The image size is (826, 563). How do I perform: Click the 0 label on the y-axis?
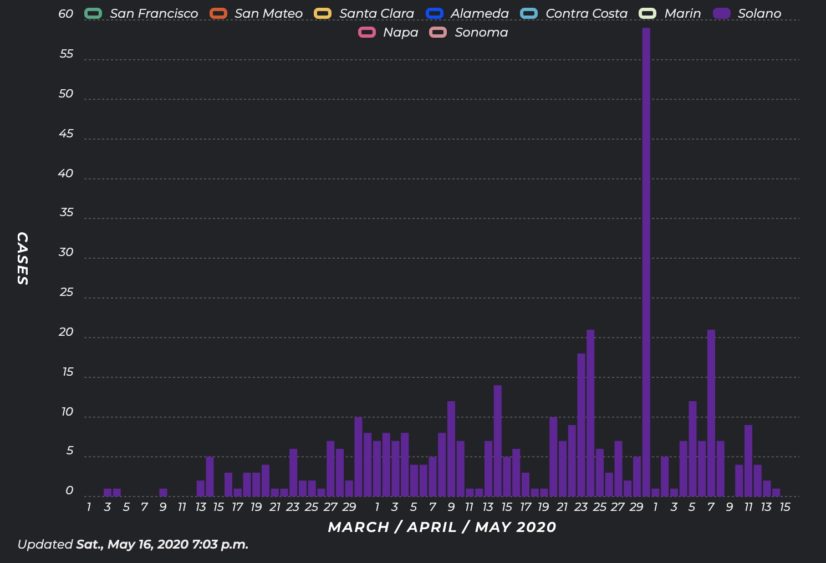69,491
